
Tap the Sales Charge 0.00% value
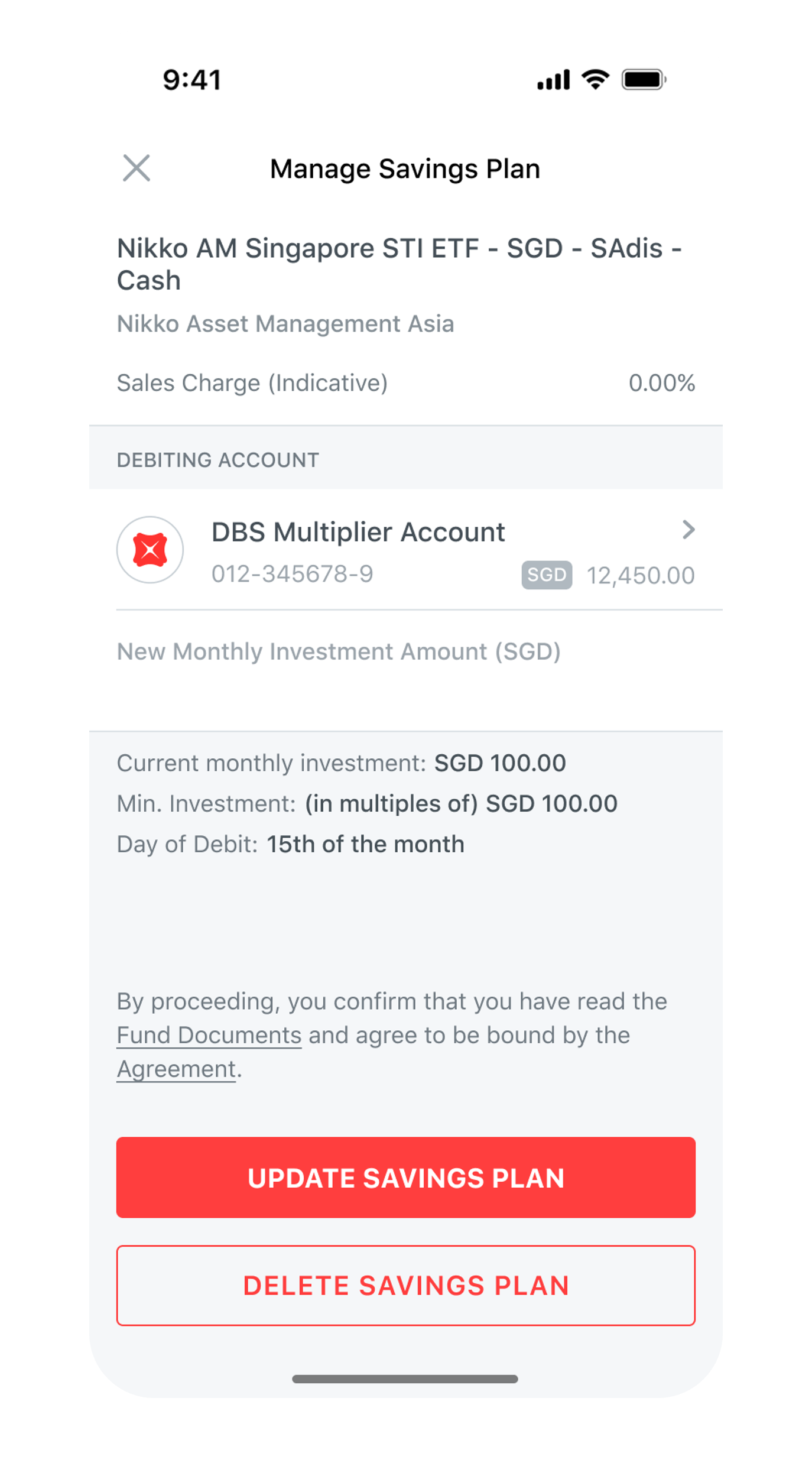pos(661,383)
